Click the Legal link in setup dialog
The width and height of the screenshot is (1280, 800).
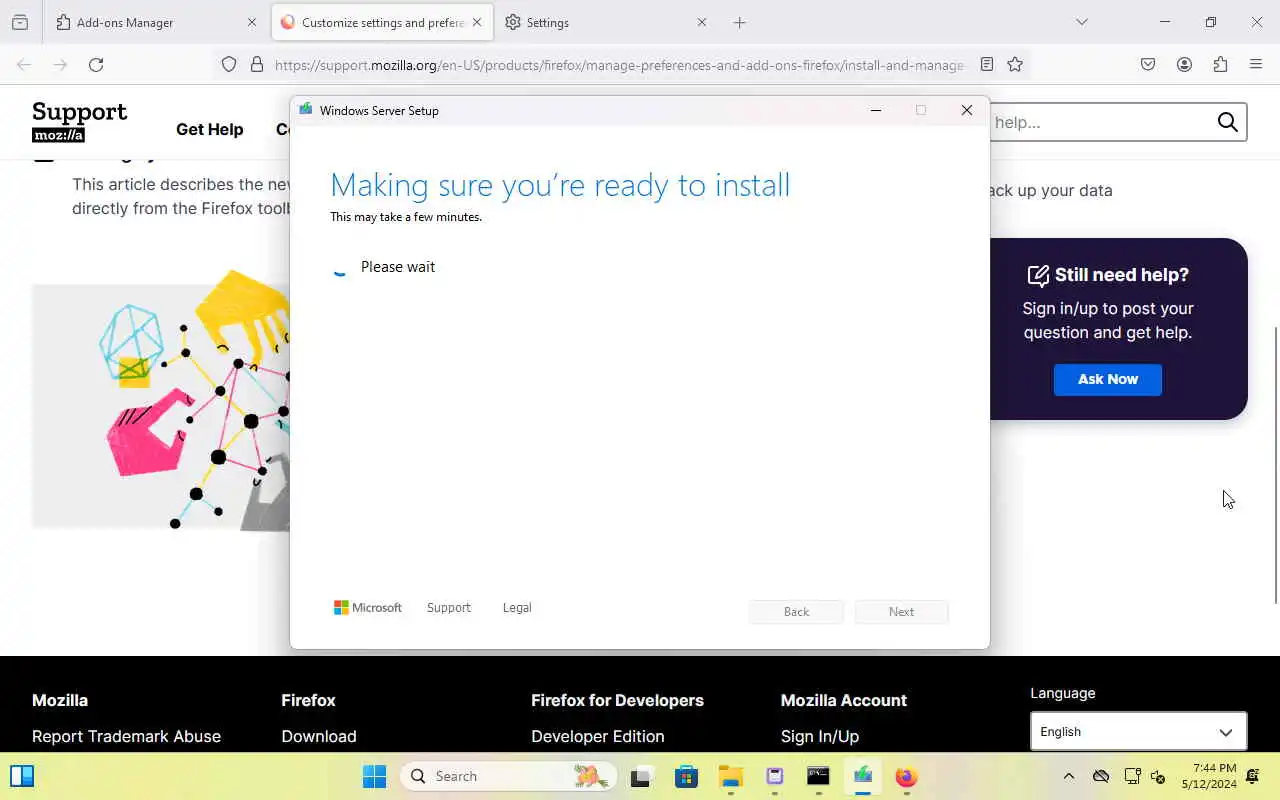coord(517,608)
